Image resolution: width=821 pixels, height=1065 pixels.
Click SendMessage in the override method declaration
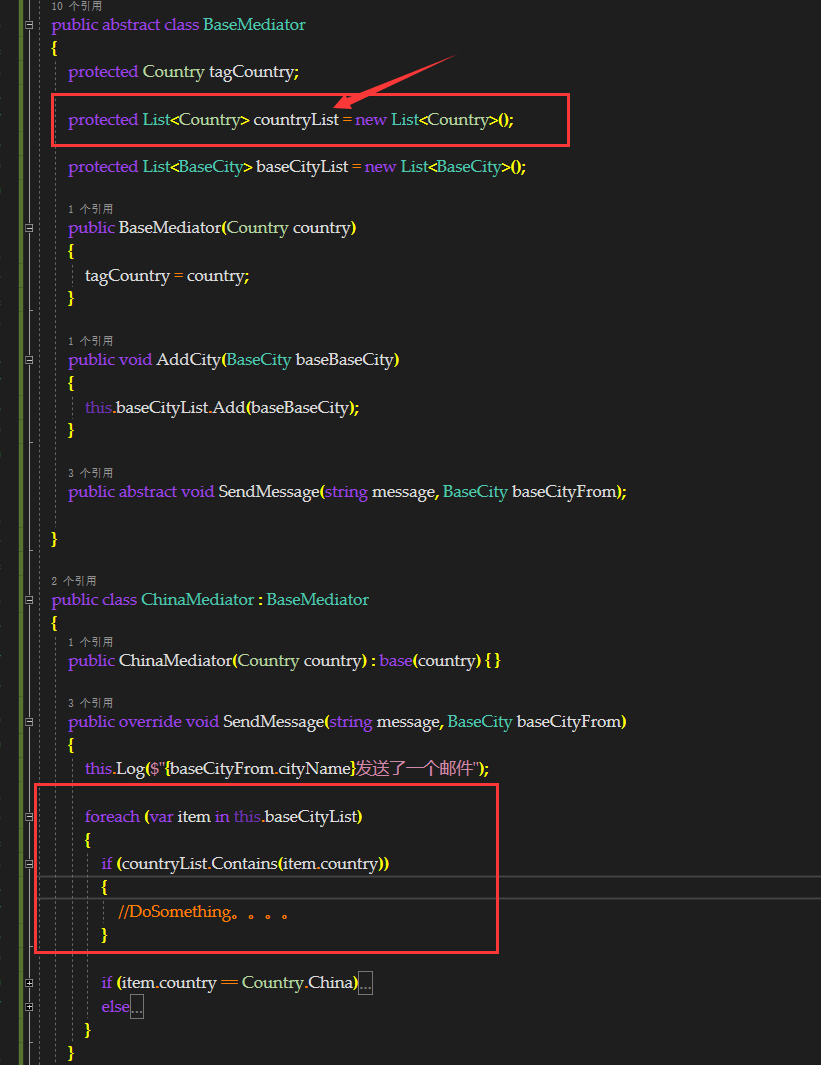(x=274, y=722)
